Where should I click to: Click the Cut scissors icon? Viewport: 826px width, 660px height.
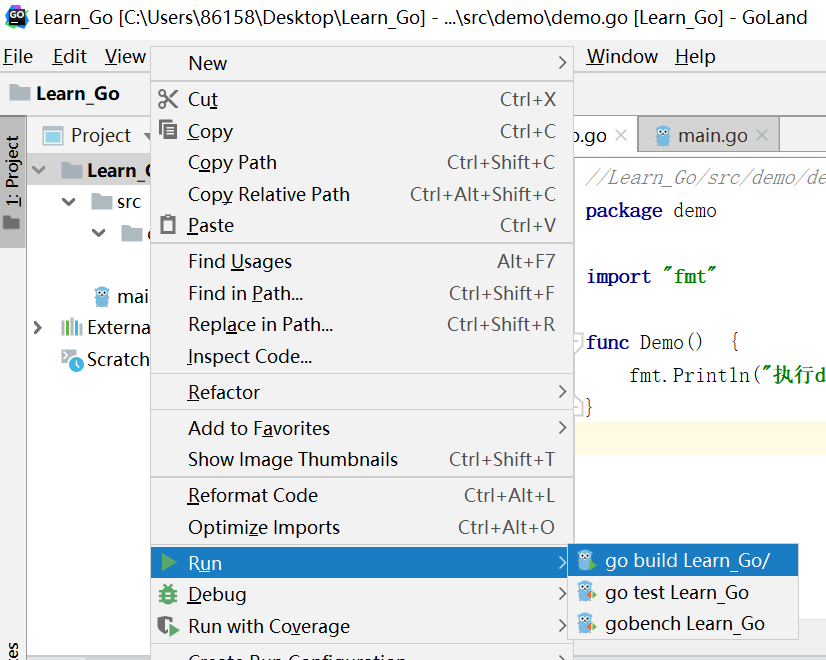(x=168, y=99)
